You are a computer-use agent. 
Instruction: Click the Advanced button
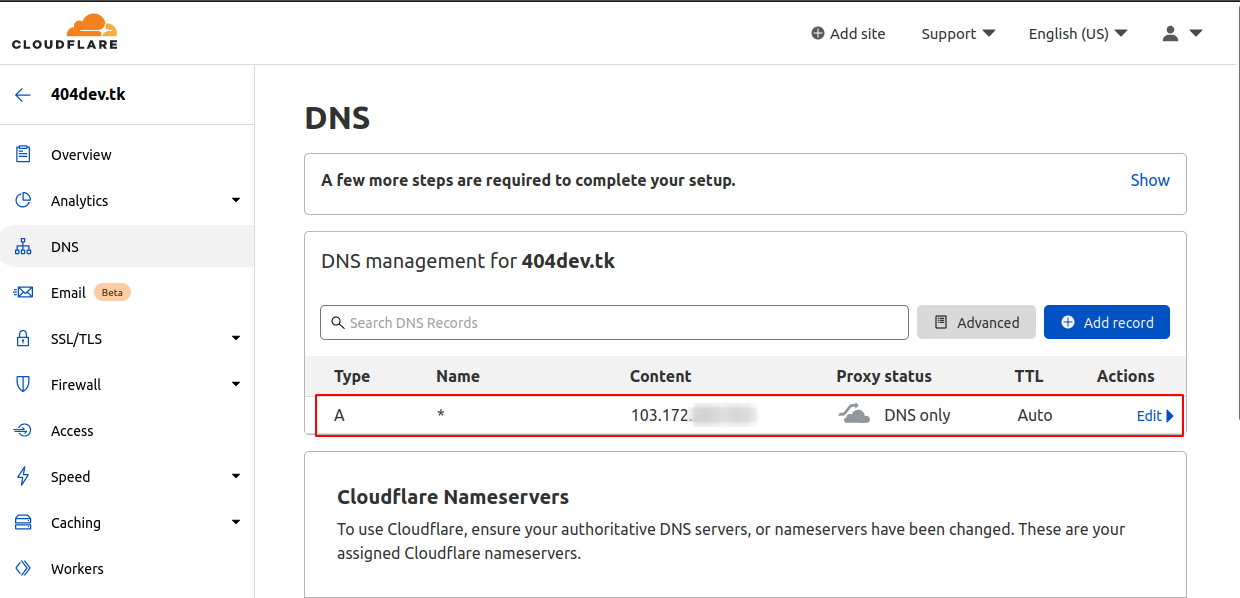[x=977, y=322]
